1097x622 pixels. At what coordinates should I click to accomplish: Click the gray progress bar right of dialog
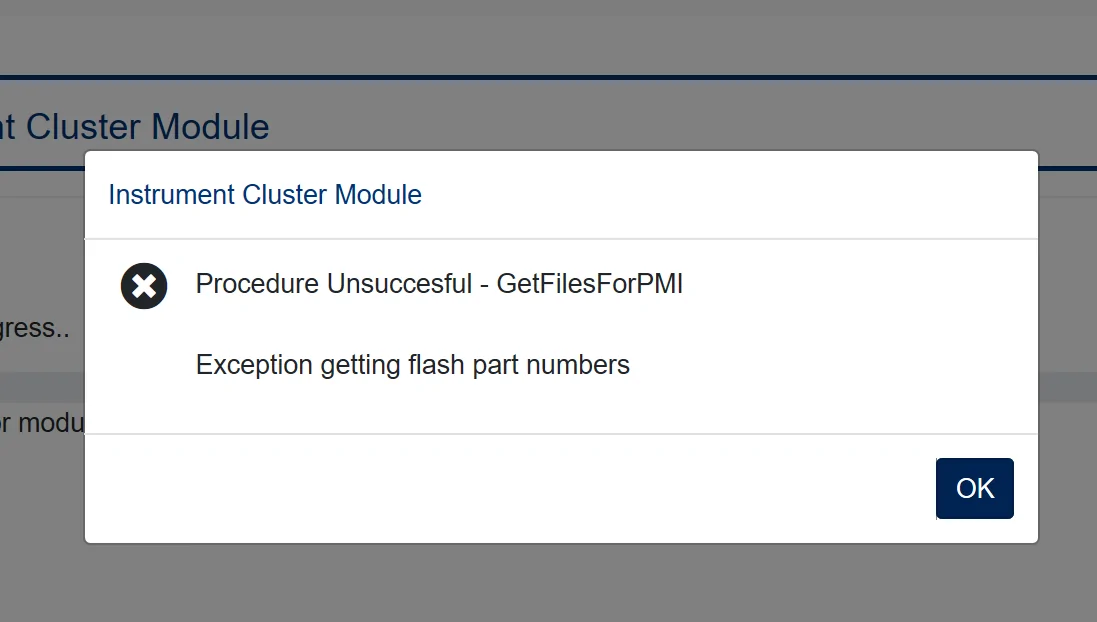[x=1068, y=387]
